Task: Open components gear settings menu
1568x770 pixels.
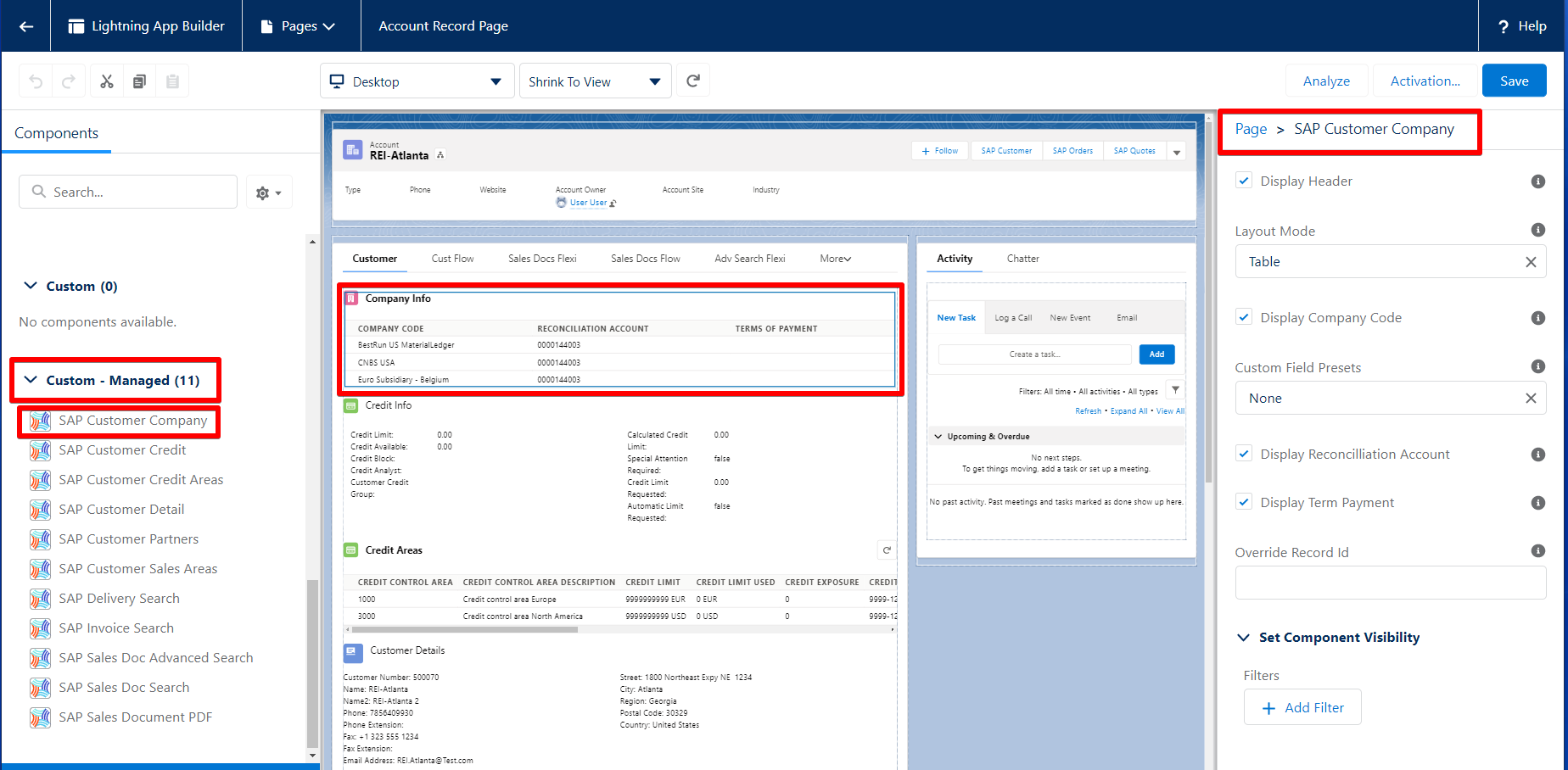Action: coord(269,192)
